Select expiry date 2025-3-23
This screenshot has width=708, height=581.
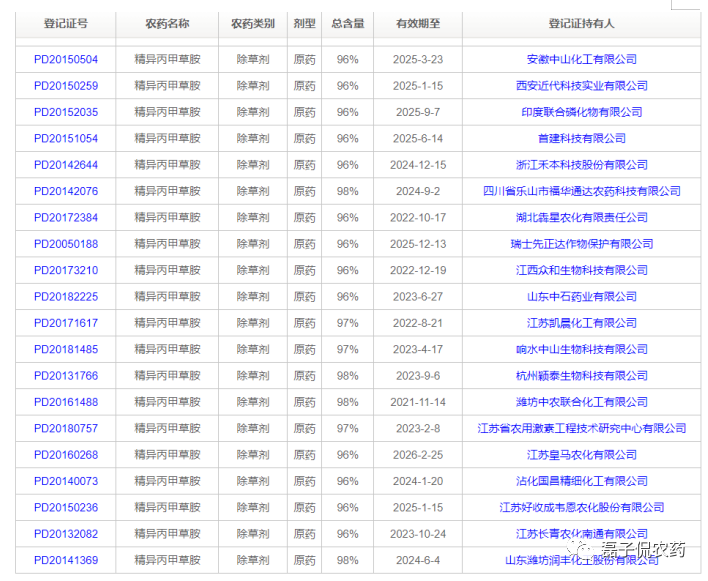click(x=418, y=60)
